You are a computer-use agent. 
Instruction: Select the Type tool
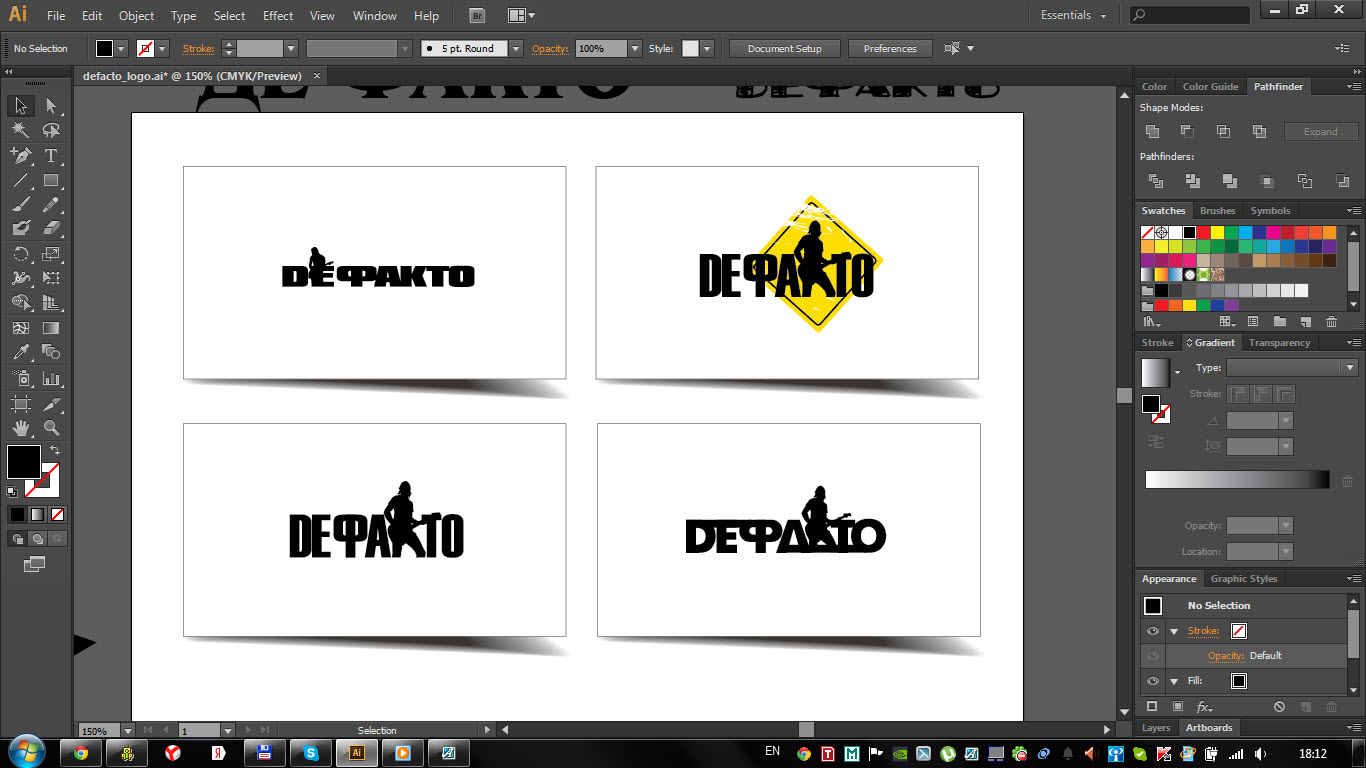tap(51, 156)
